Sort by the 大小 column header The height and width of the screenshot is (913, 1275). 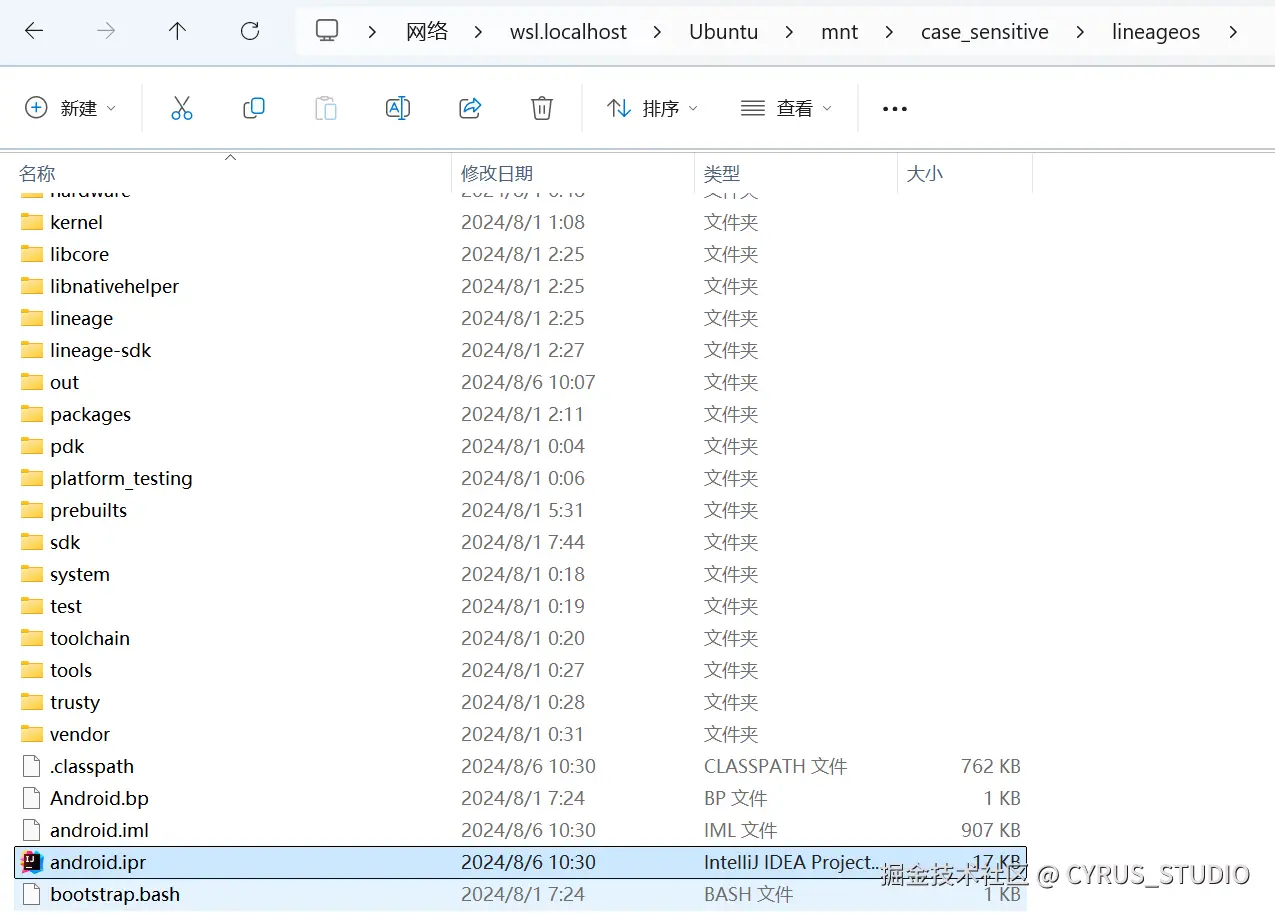pyautogui.click(x=924, y=172)
